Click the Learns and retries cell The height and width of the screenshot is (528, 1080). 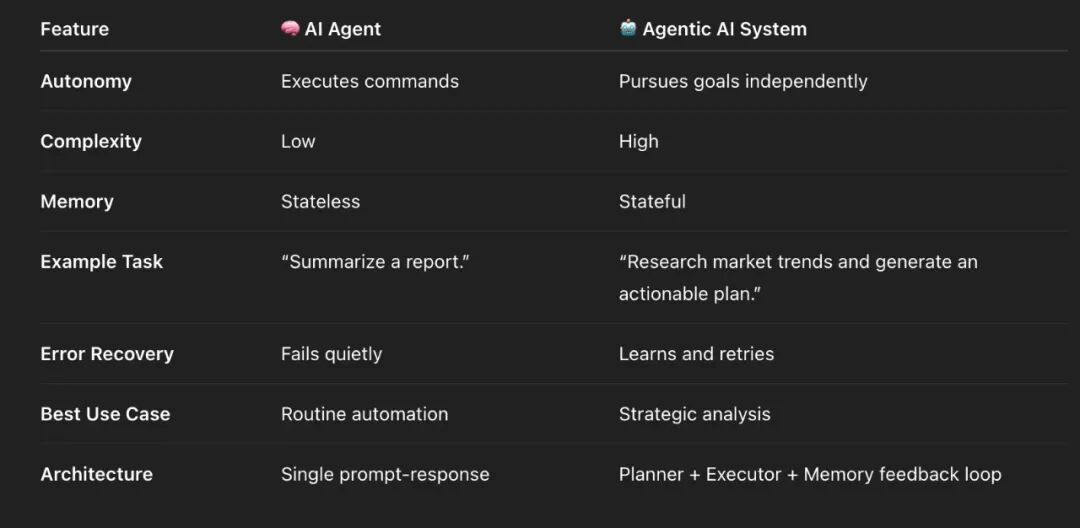point(696,353)
